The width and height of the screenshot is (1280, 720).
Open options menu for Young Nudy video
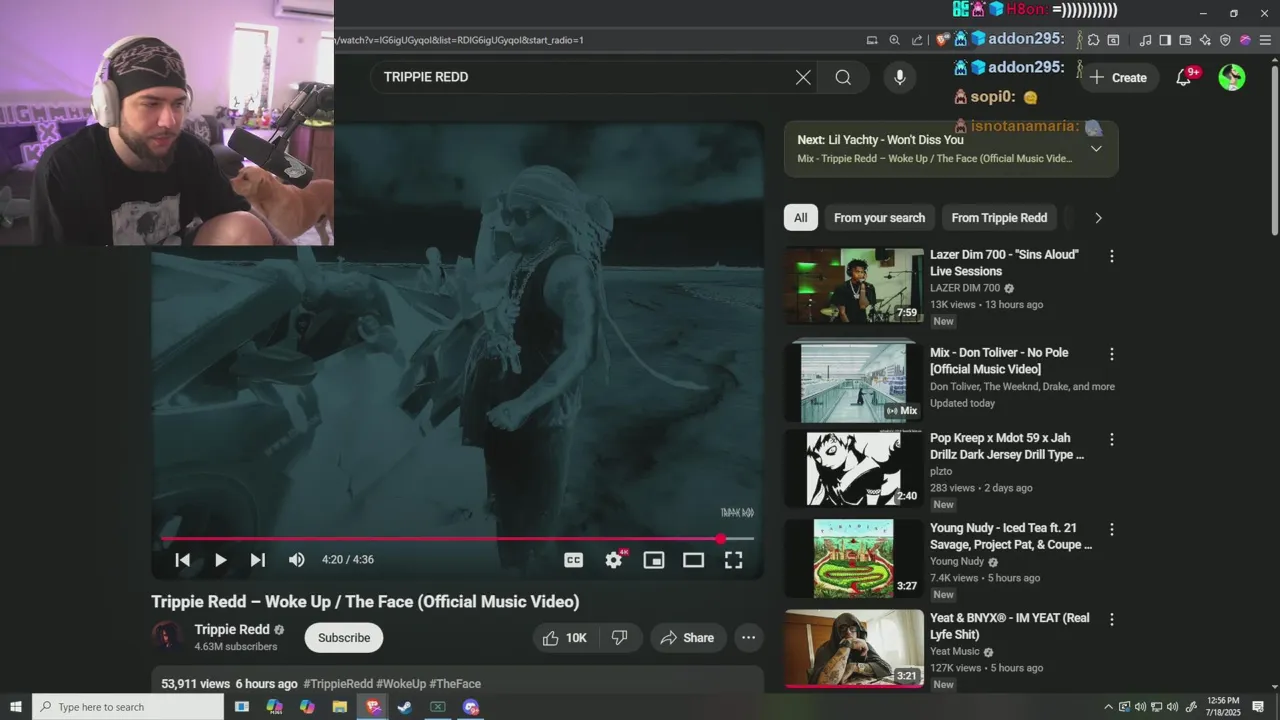pyautogui.click(x=1111, y=529)
